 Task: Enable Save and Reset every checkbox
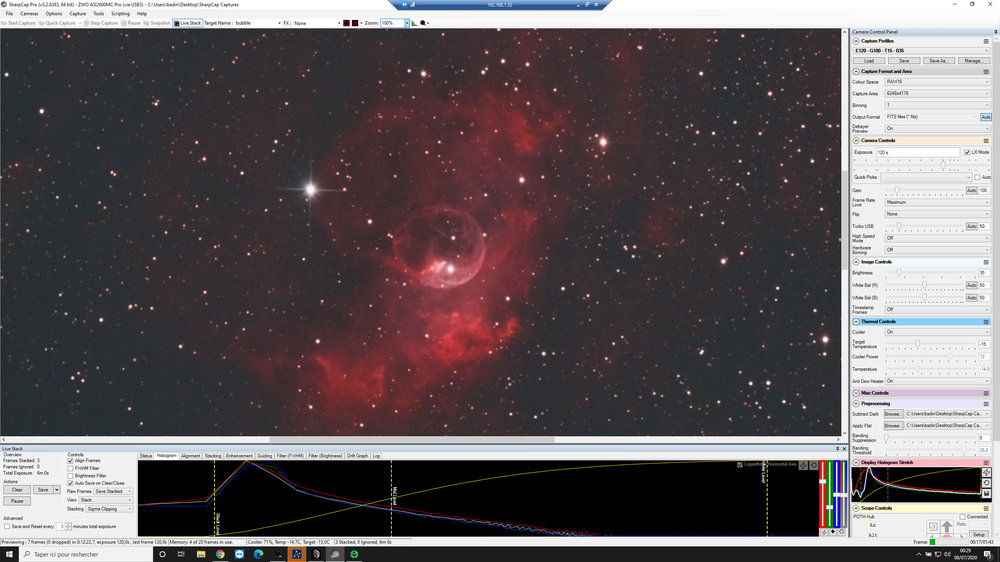pyautogui.click(x=7, y=527)
